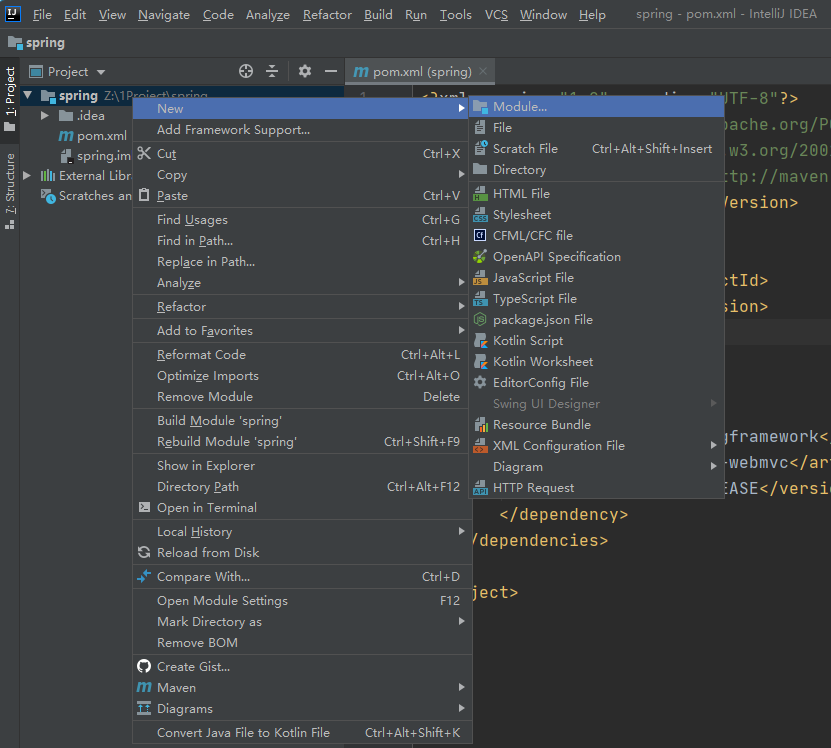This screenshot has width=831, height=748.
Task: Select Module... in the New submenu
Action: point(597,107)
